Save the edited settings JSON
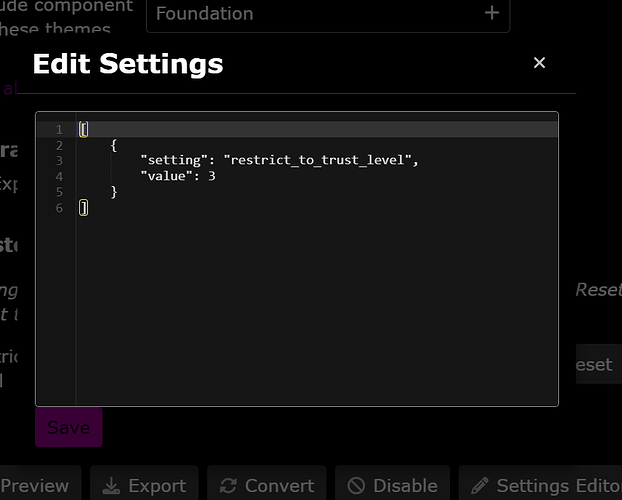 [x=69, y=427]
